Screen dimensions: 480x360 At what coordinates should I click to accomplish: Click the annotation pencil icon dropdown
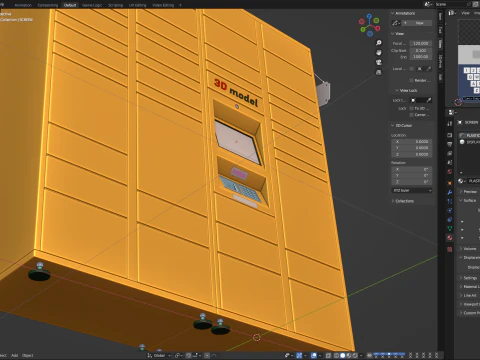[396, 23]
